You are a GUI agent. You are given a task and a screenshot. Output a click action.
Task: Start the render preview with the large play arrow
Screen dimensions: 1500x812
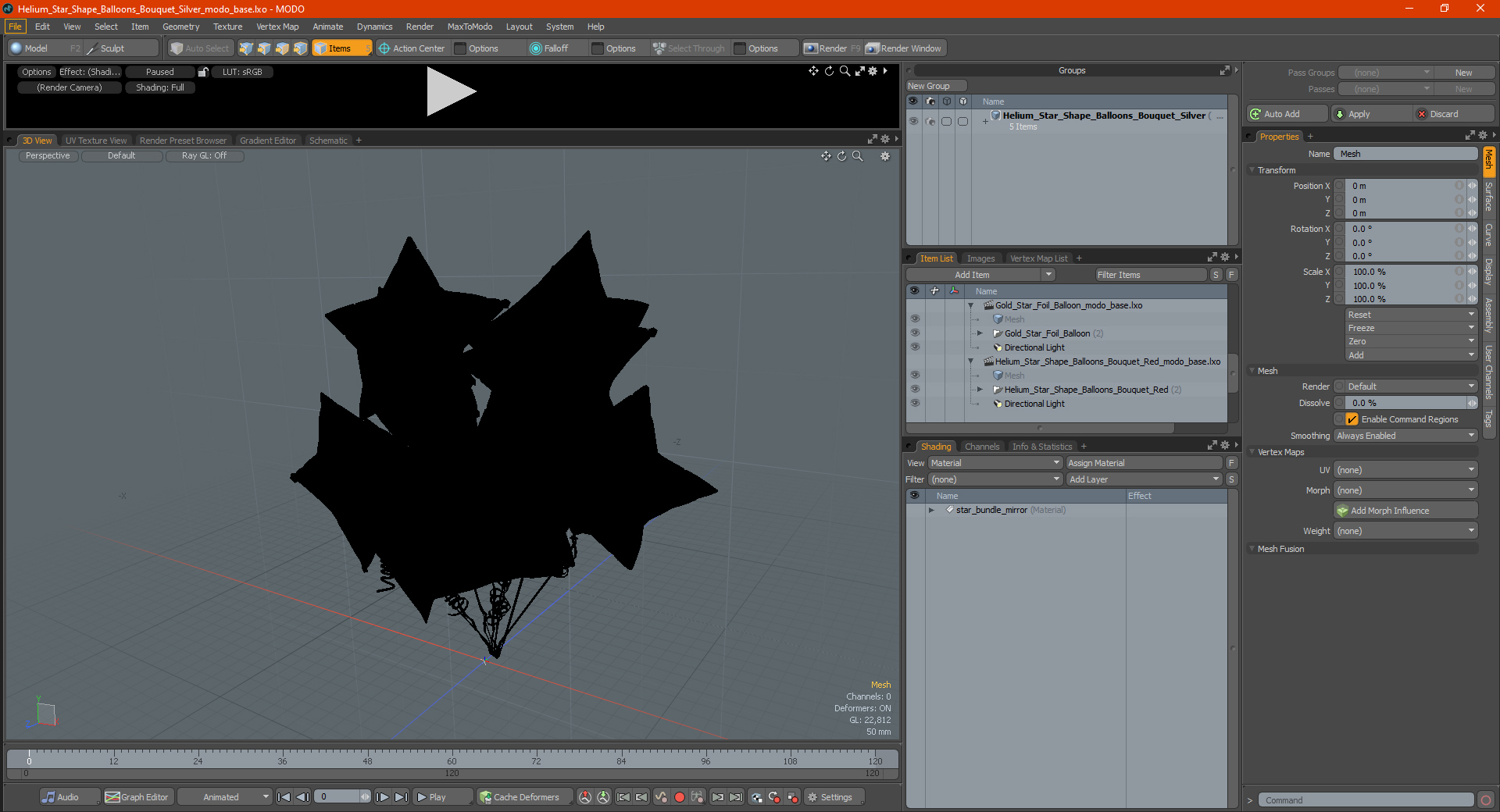pyautogui.click(x=451, y=92)
